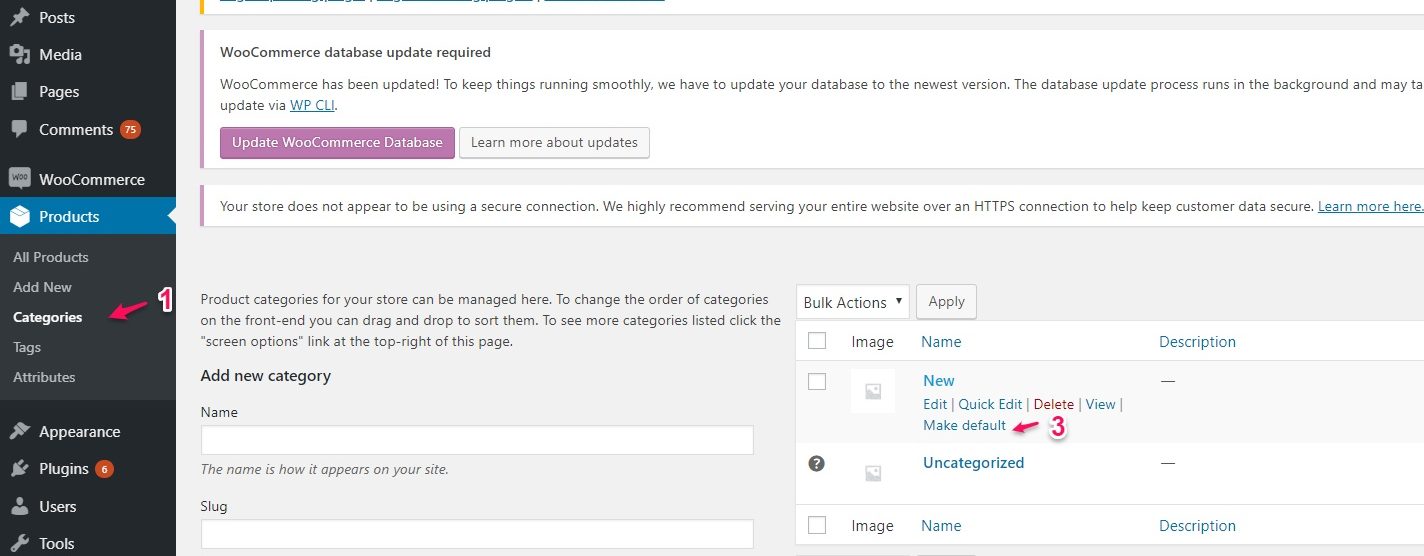Sort by Description in table header
This screenshot has width=1424, height=556.
pyautogui.click(x=1197, y=341)
